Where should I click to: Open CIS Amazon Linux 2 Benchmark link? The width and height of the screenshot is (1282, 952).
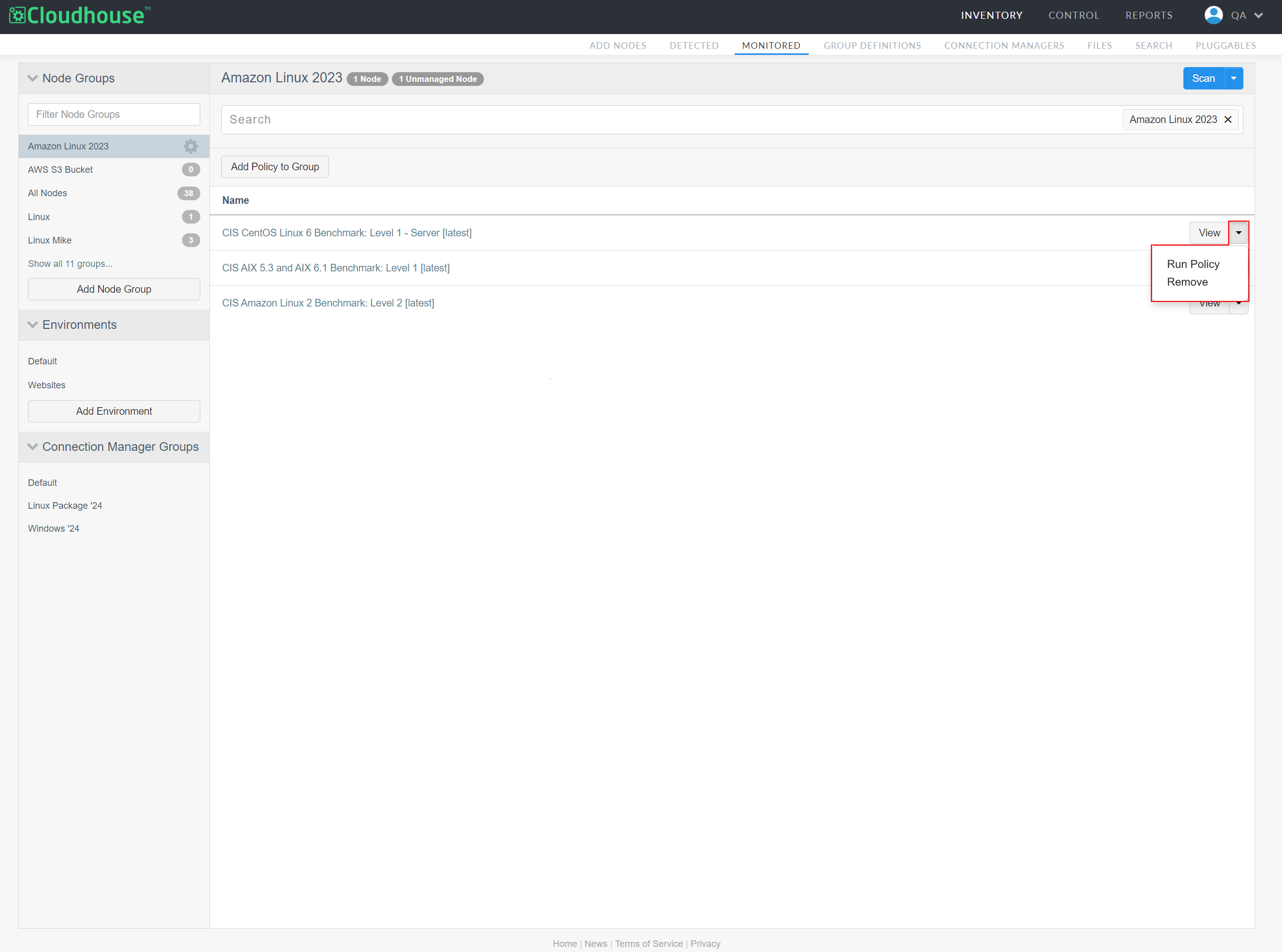pyautogui.click(x=328, y=303)
